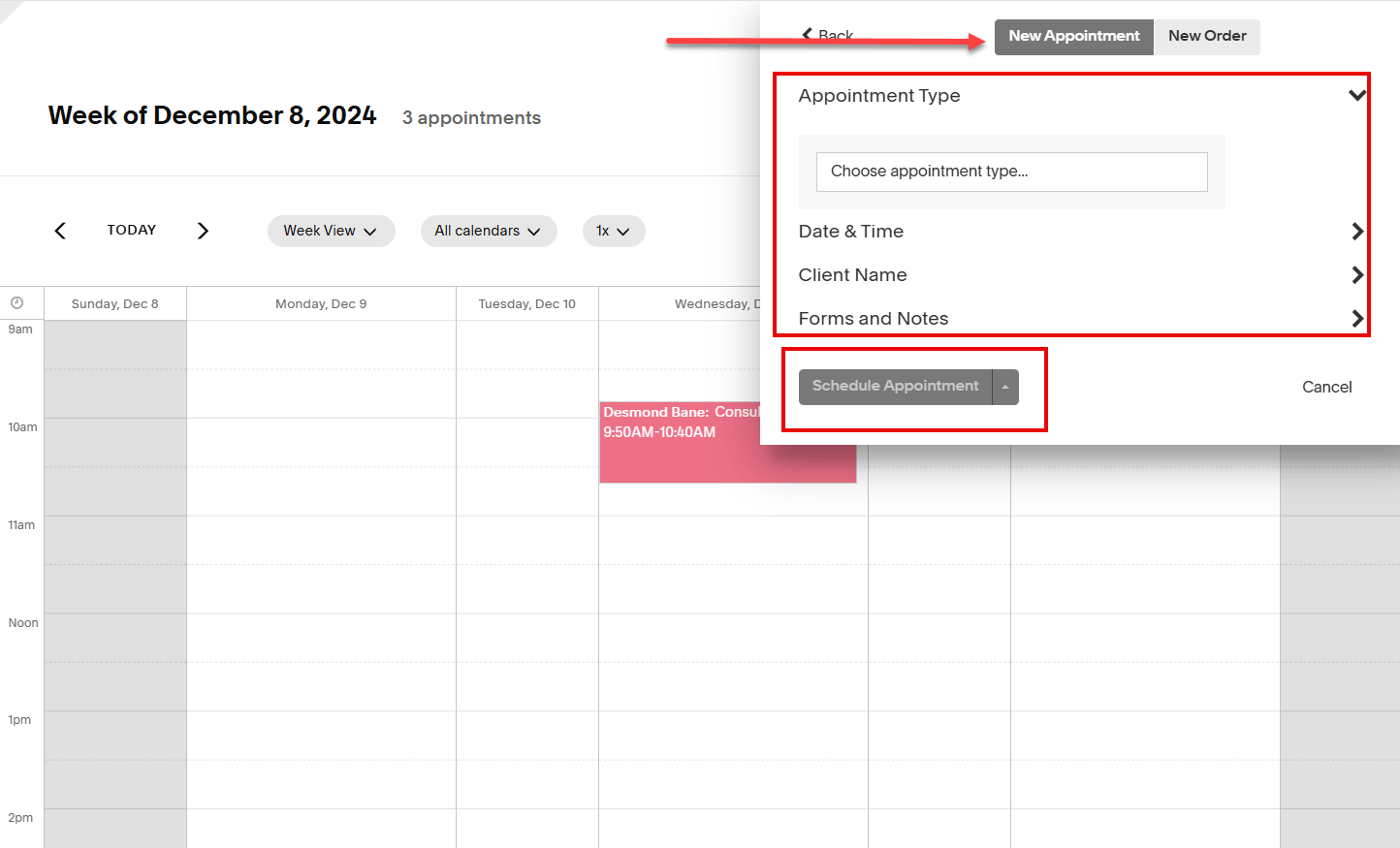The image size is (1400, 848).
Task: Expand the Date & Time section
Action: (x=1356, y=232)
